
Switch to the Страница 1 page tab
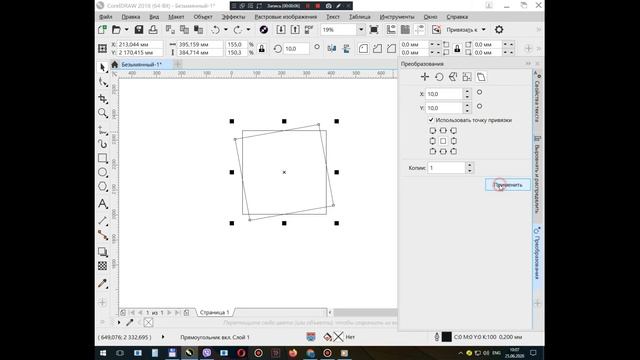tap(215, 312)
